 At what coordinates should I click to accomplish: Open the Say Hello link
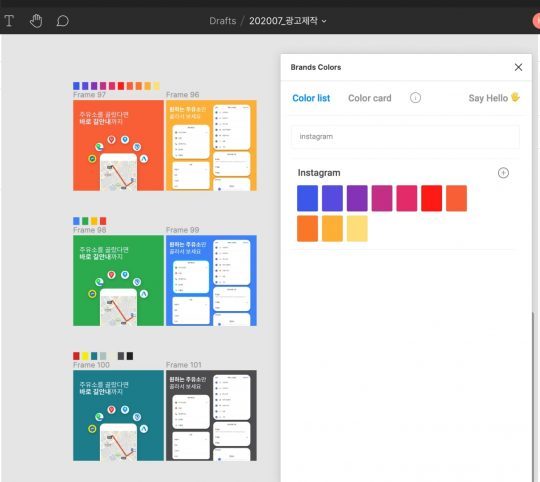[494, 98]
